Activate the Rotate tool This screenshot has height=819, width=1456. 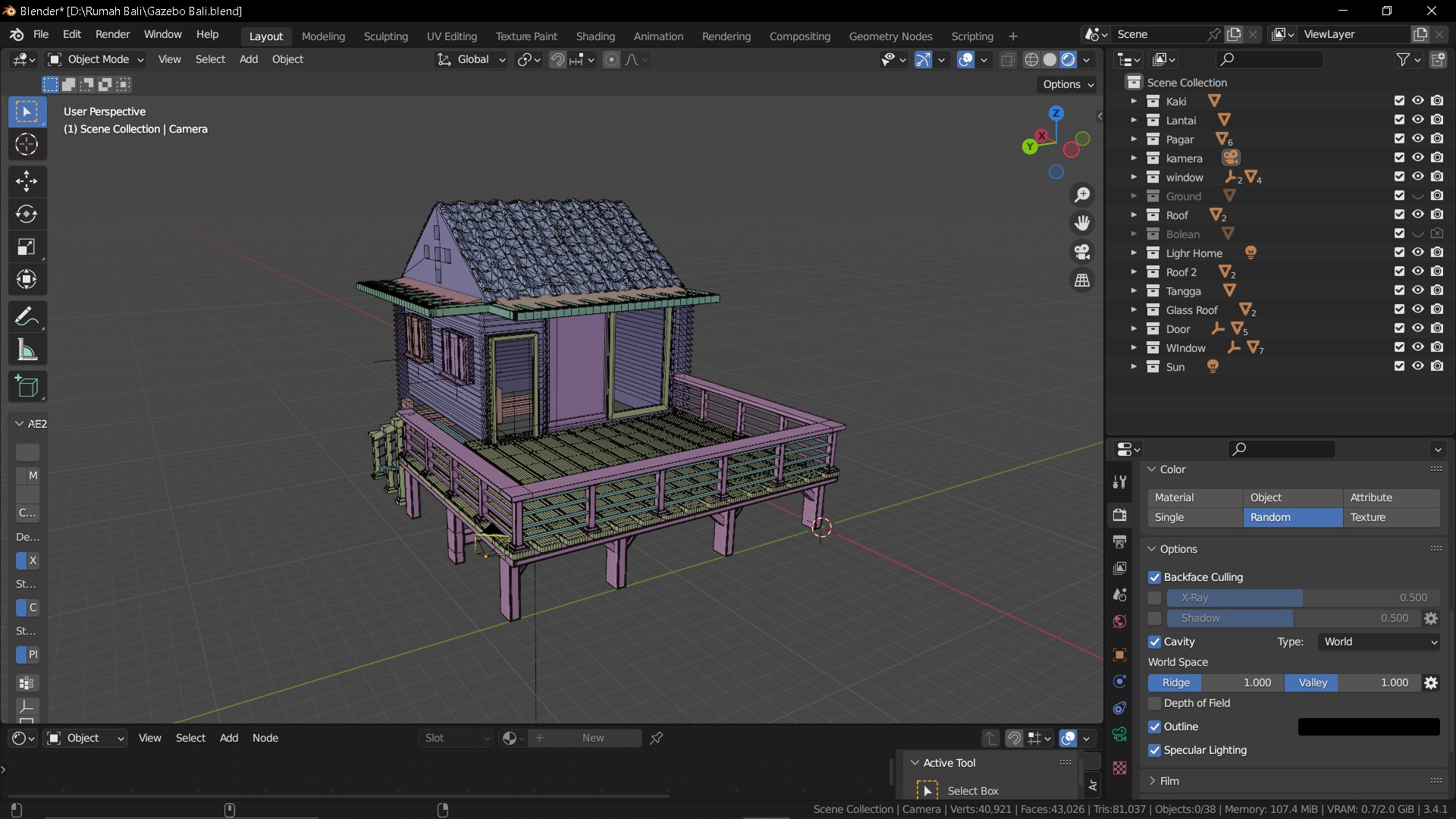[27, 214]
